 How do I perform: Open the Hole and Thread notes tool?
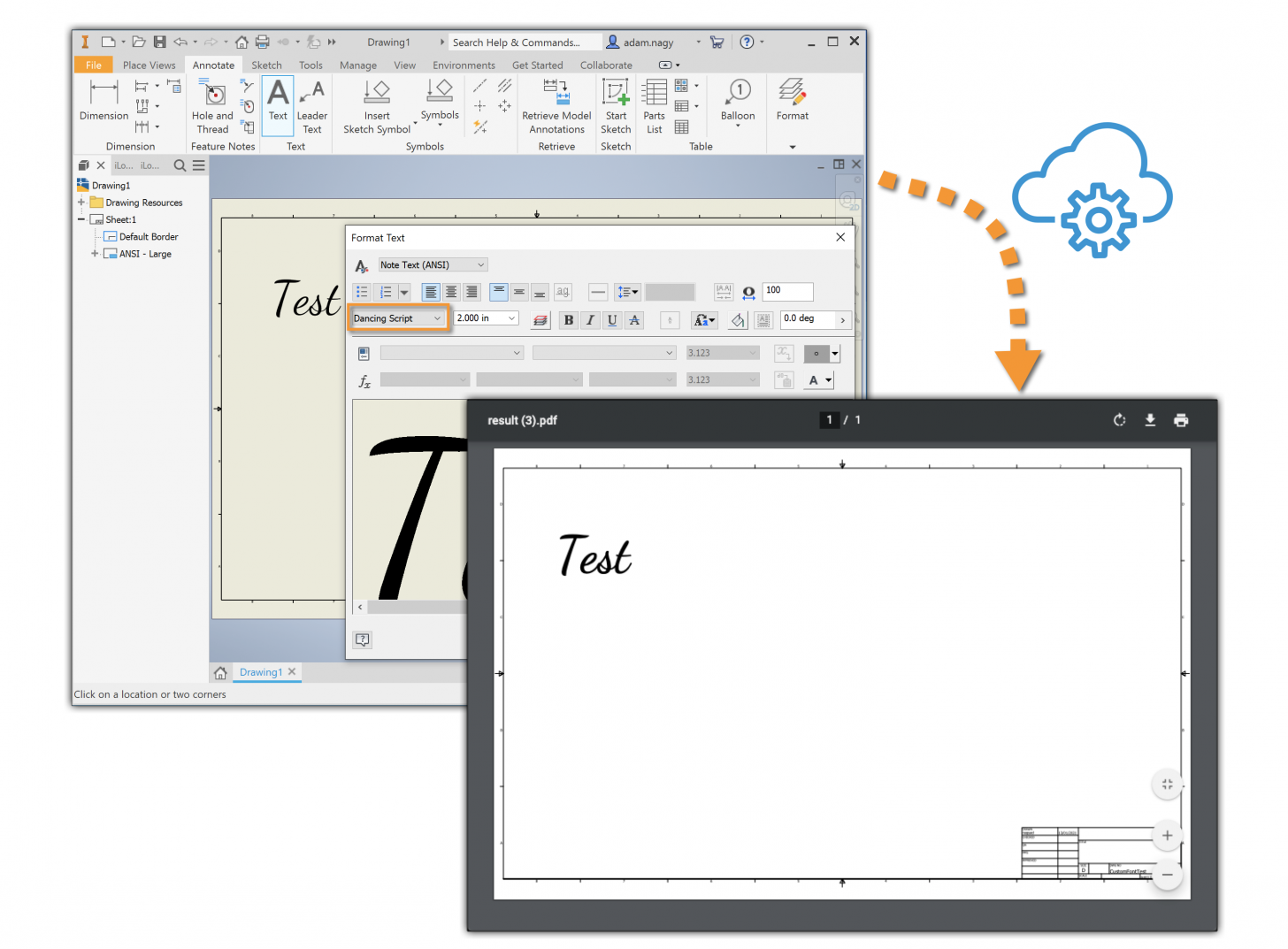(212, 104)
